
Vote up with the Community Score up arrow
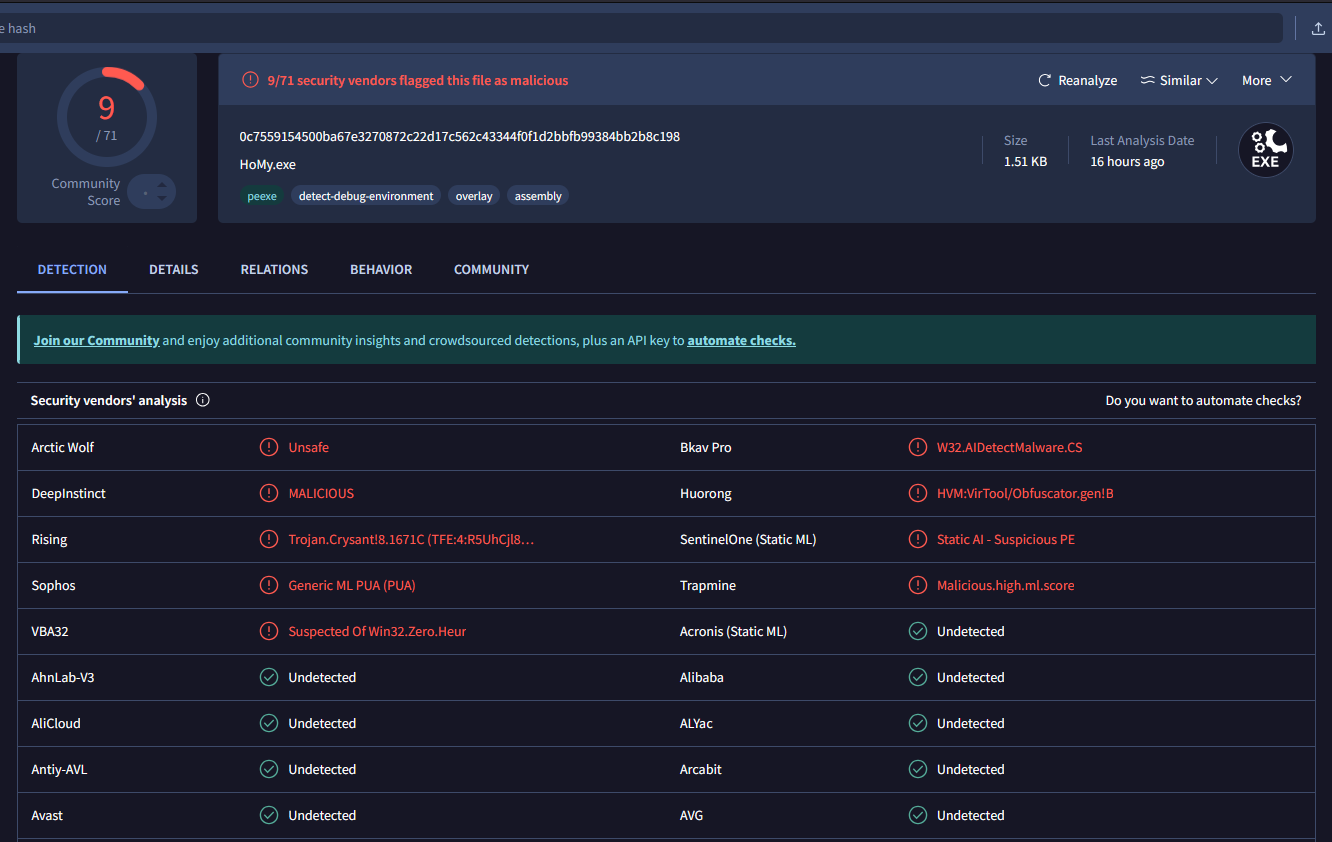pos(162,184)
